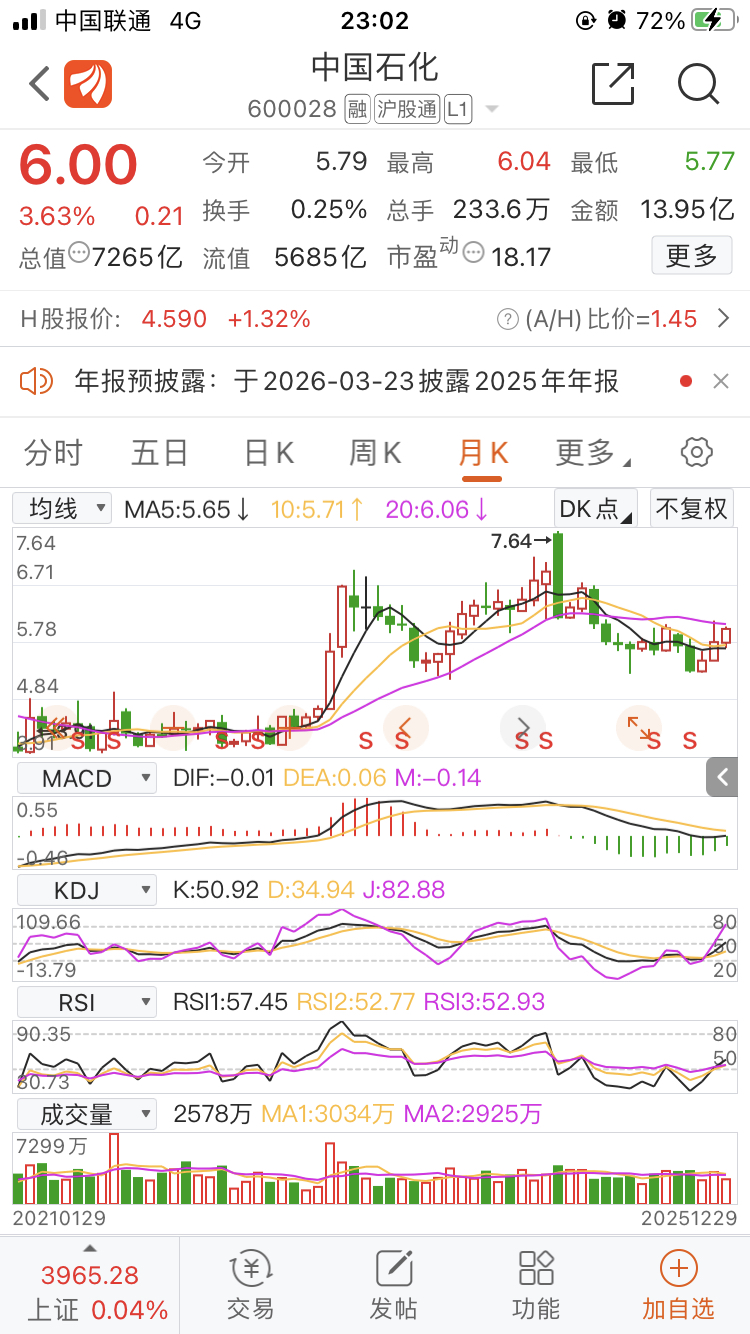This screenshot has height=1334, width=750.
Task: Open chart settings gear icon
Action: (x=696, y=452)
